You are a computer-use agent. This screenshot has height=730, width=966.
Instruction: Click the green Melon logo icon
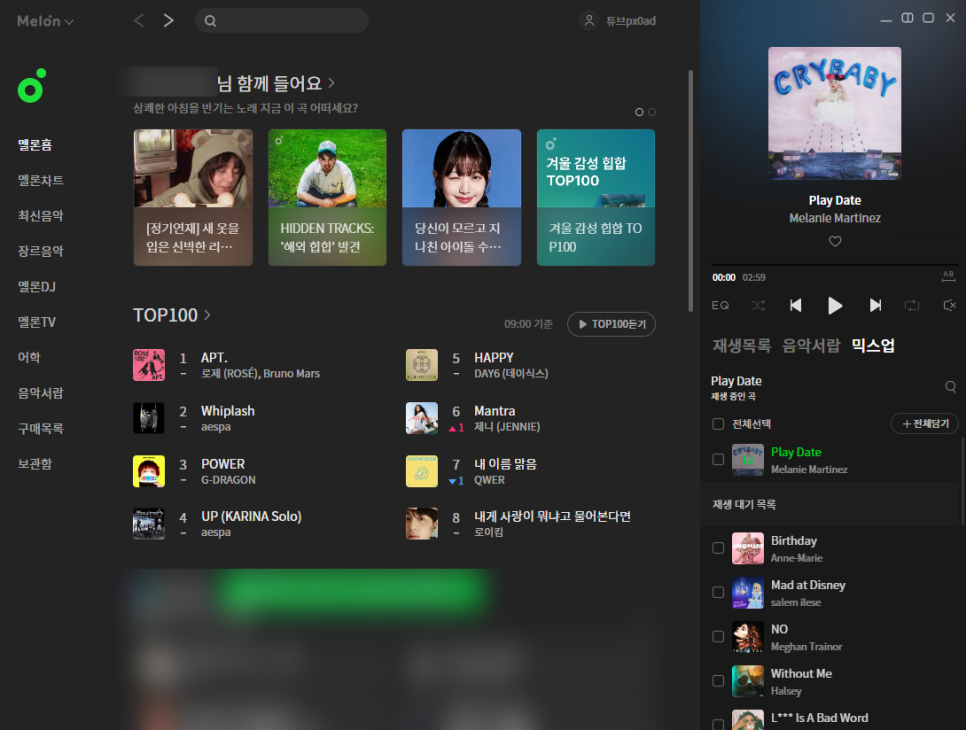click(x=31, y=86)
